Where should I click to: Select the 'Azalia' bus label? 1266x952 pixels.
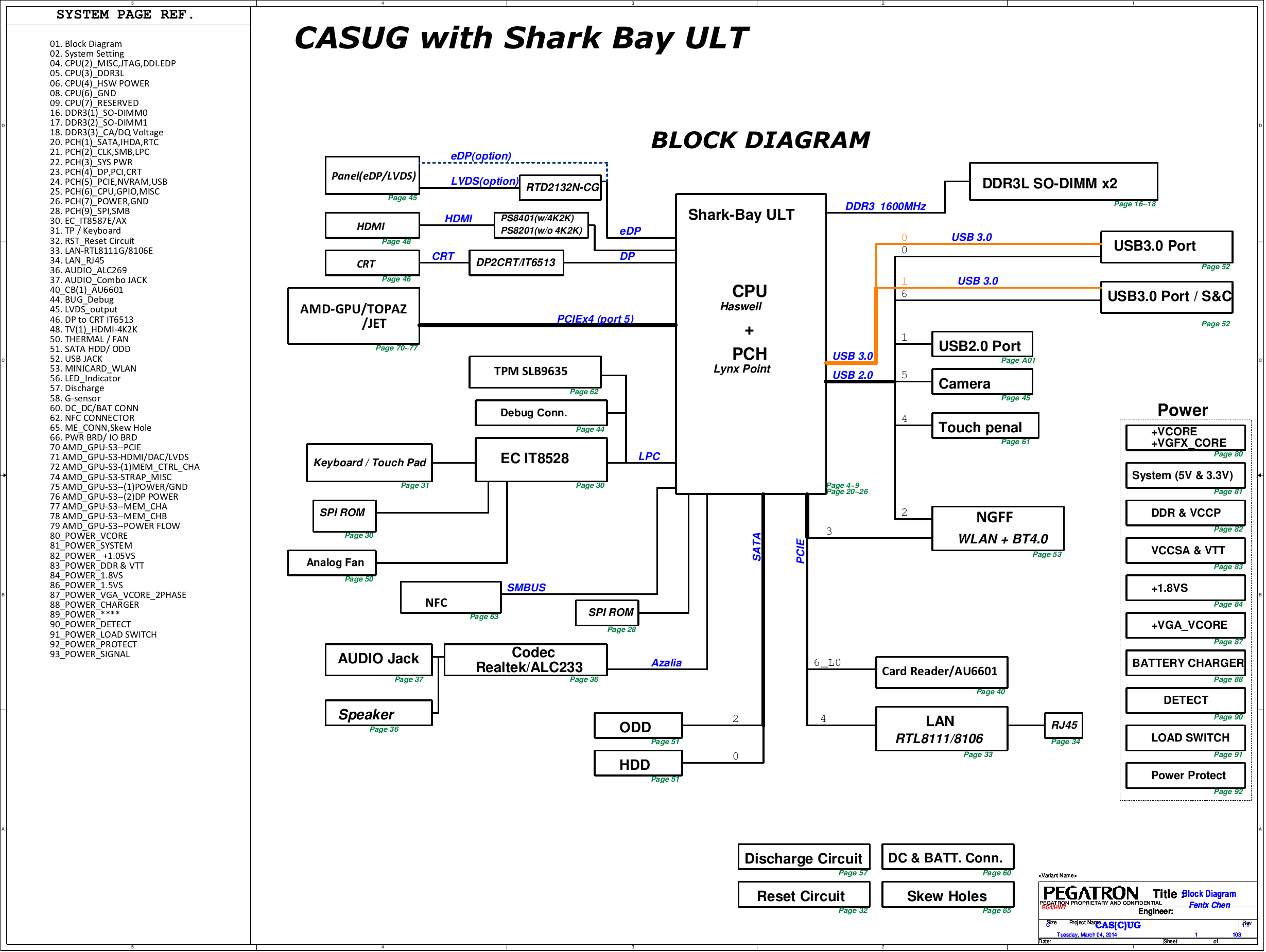(x=667, y=663)
